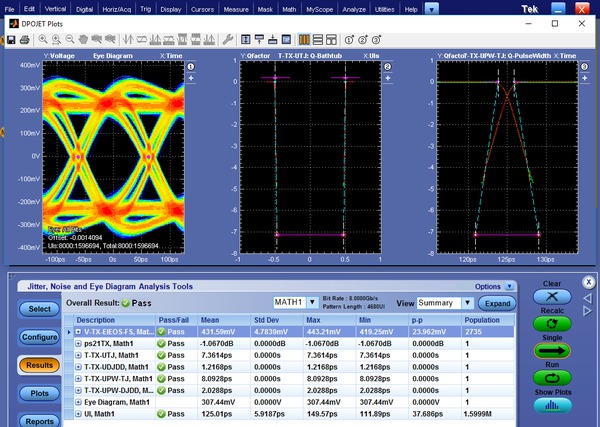Click the Save icon in DPOJET Plots toolbar

(x=10, y=41)
